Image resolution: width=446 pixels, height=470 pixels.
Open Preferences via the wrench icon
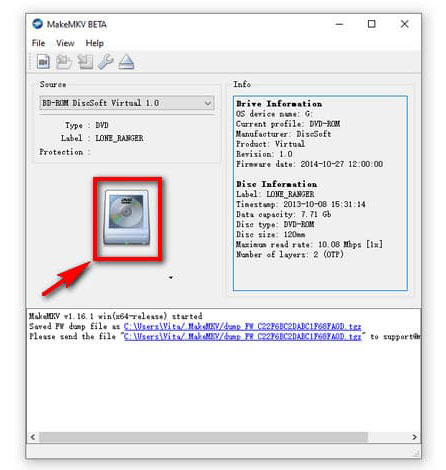click(x=106, y=62)
